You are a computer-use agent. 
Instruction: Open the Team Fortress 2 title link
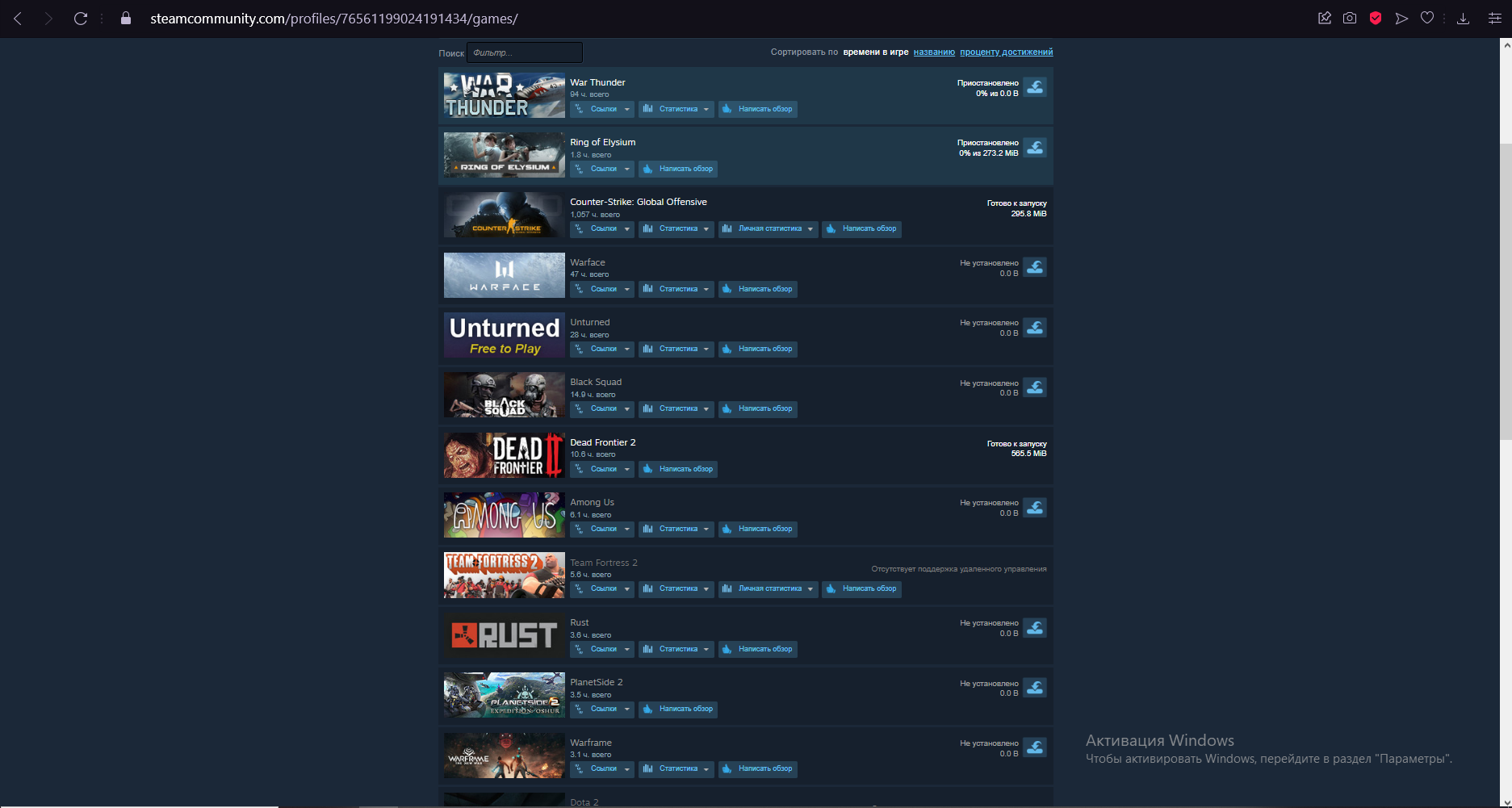coord(604,563)
